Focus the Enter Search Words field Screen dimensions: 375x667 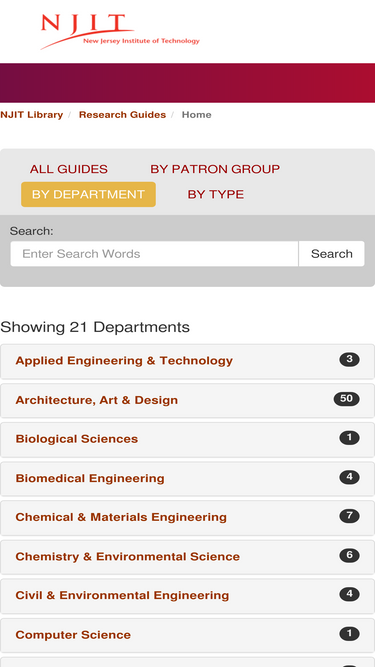click(x=154, y=254)
